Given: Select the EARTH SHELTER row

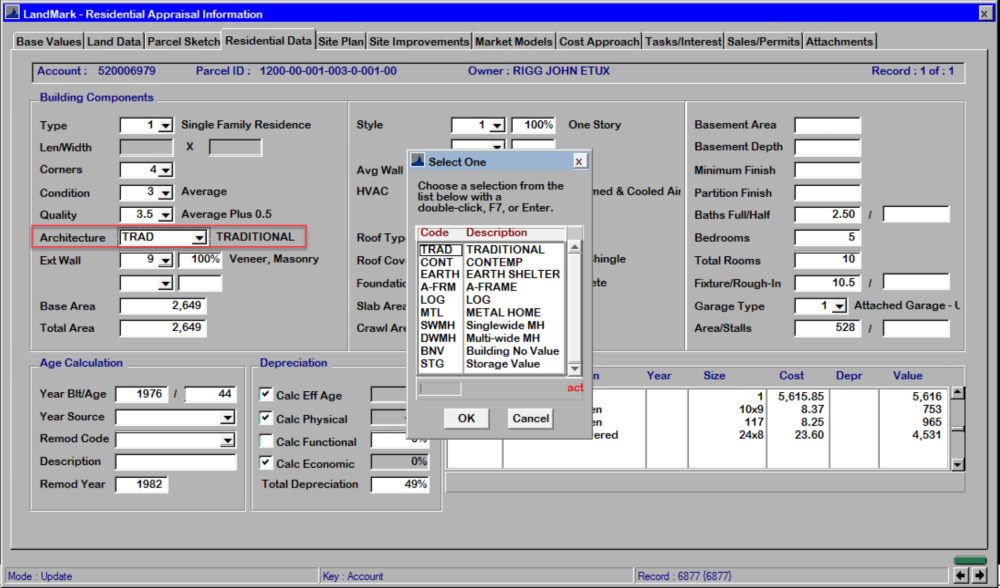Looking at the screenshot, I should tap(491, 274).
